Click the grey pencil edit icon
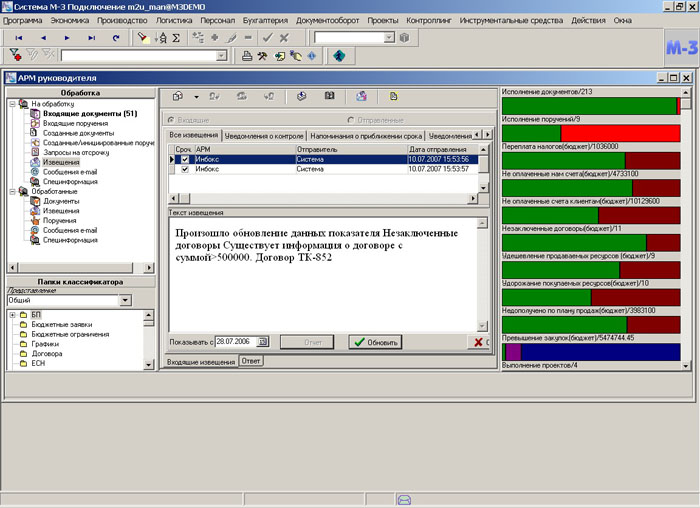The width and height of the screenshot is (700, 508). 232,38
